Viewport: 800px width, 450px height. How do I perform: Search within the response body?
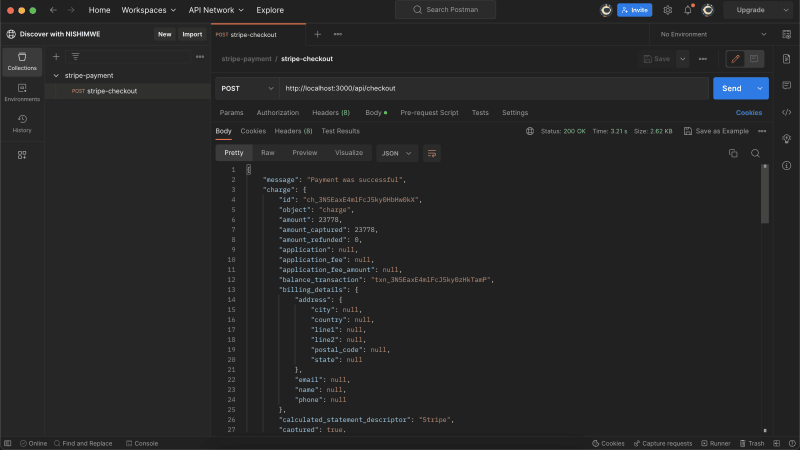tap(755, 153)
